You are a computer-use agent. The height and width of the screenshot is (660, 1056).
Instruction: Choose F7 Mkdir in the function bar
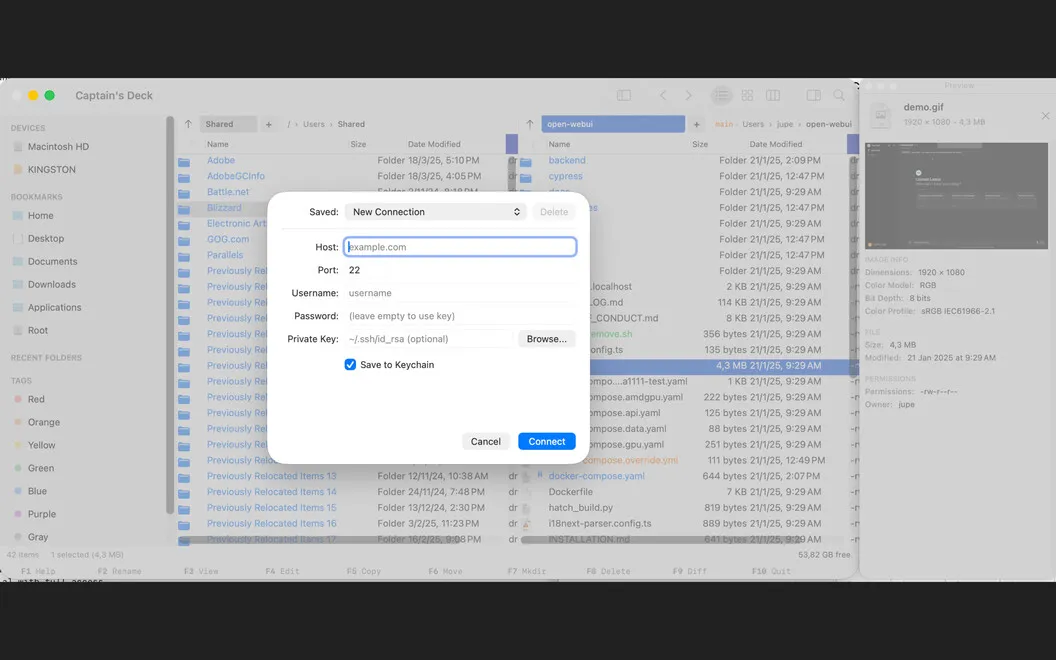click(x=527, y=571)
